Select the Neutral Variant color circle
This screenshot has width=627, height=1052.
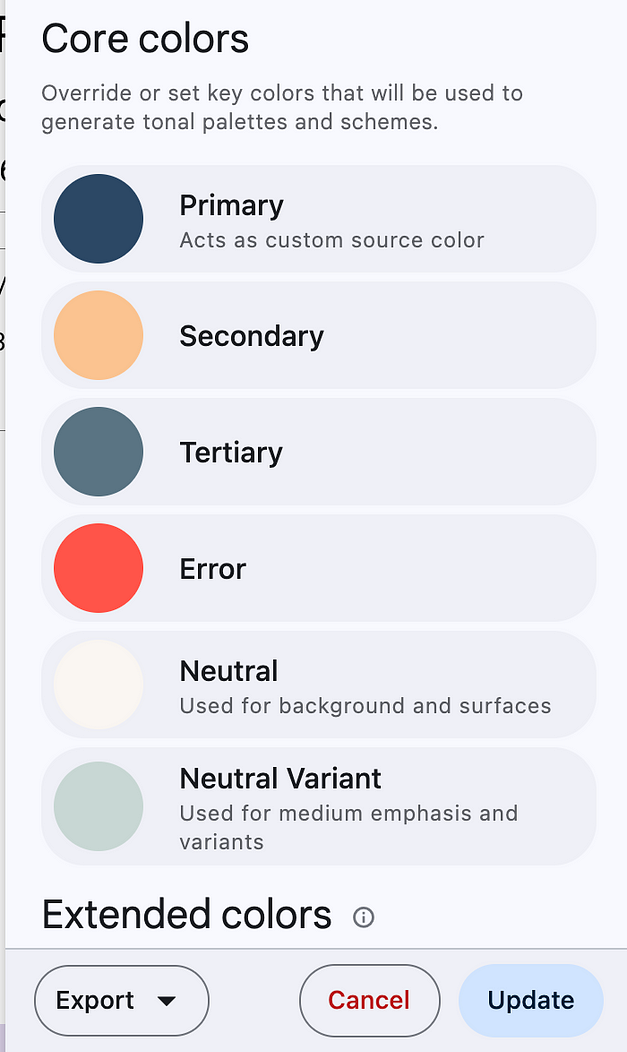(x=98, y=806)
